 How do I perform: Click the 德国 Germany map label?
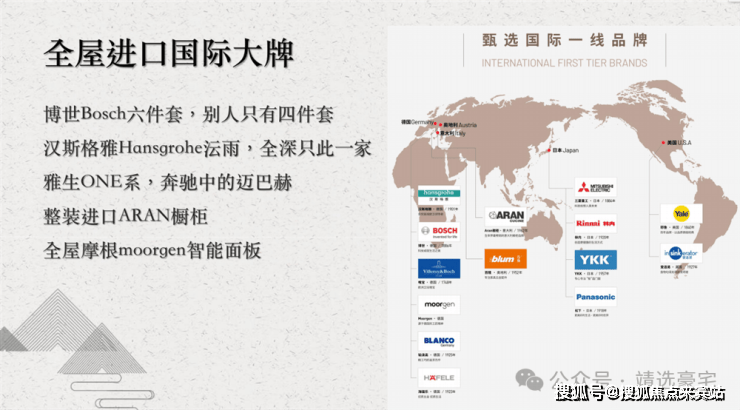click(417, 122)
